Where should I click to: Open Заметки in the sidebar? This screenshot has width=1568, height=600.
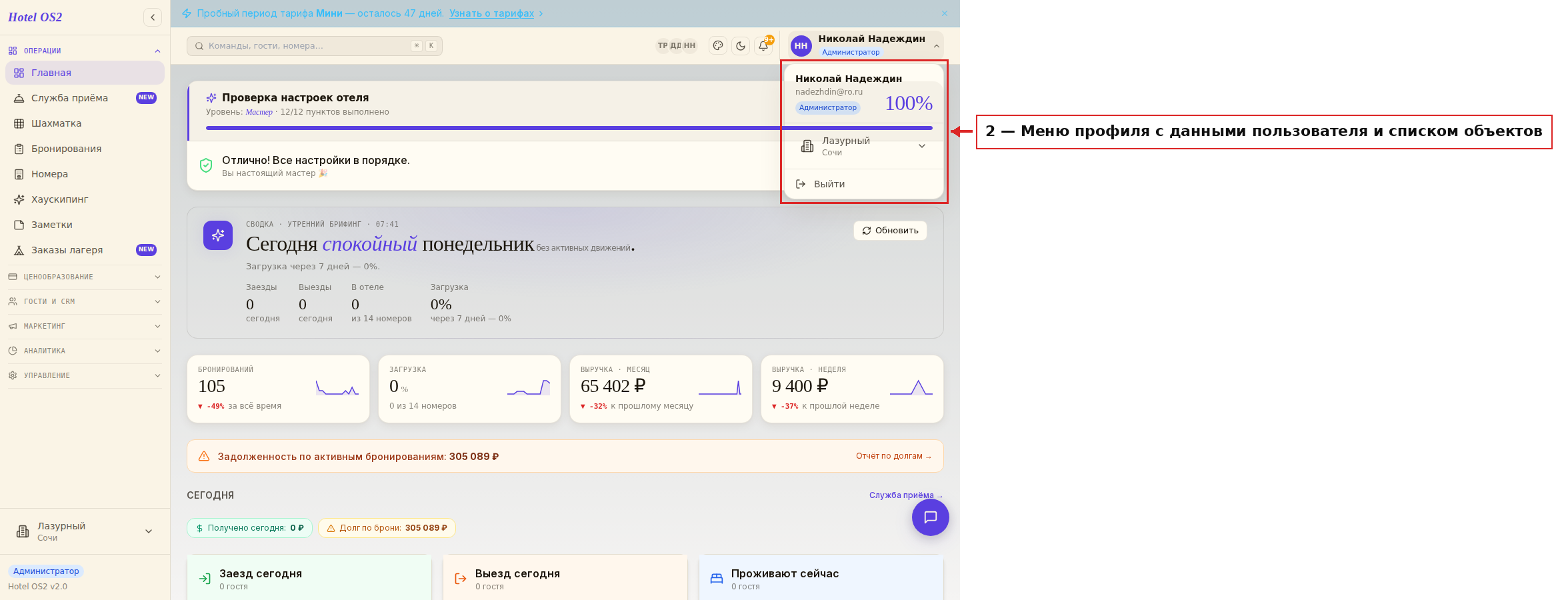pyautogui.click(x=85, y=225)
